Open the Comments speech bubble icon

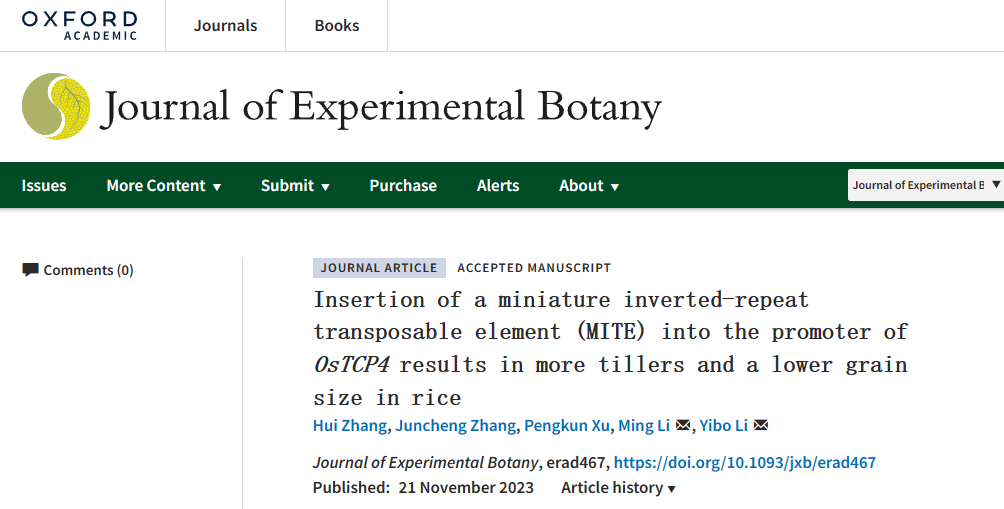pyautogui.click(x=30, y=270)
